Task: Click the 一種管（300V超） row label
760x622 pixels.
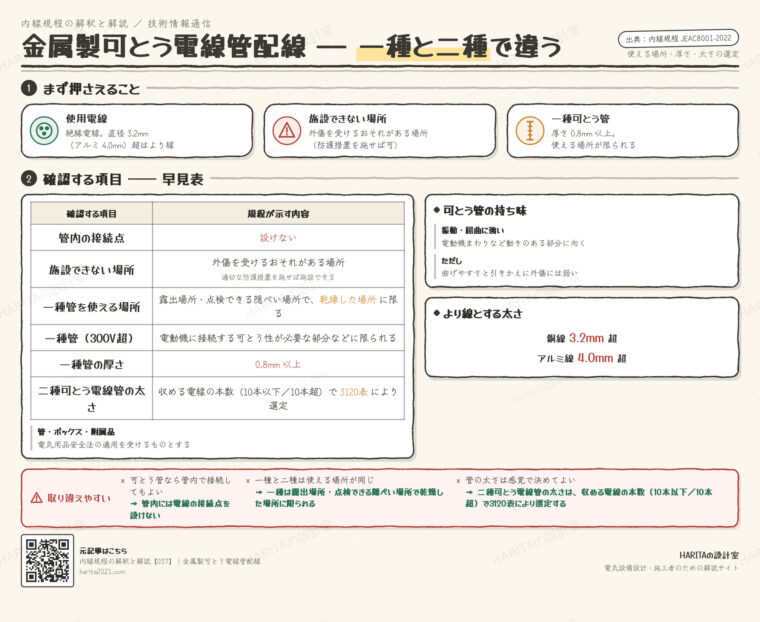Action: click(91, 338)
